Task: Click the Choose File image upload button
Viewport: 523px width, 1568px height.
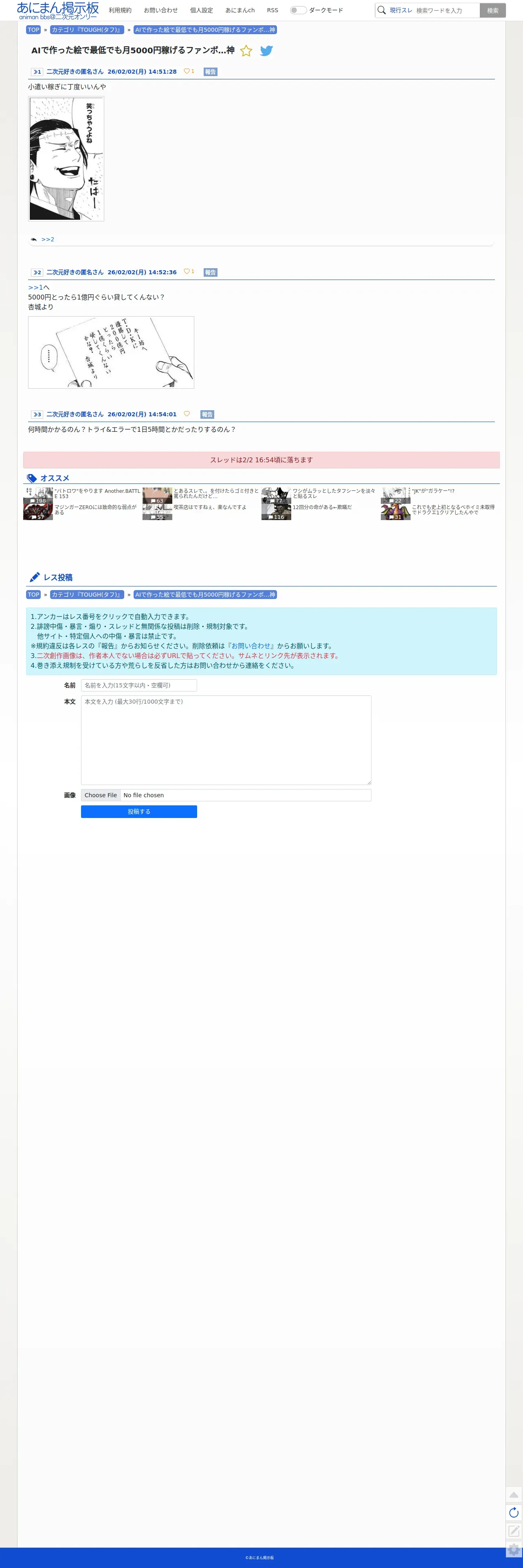Action: point(101,795)
